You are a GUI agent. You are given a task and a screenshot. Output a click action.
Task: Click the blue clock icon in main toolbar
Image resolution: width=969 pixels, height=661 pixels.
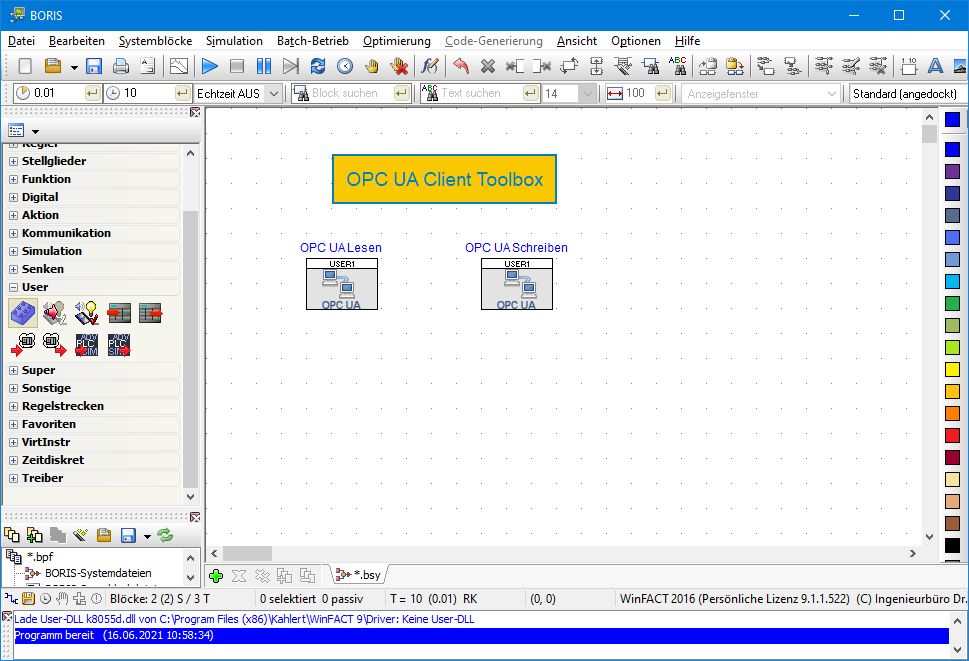click(x=345, y=65)
